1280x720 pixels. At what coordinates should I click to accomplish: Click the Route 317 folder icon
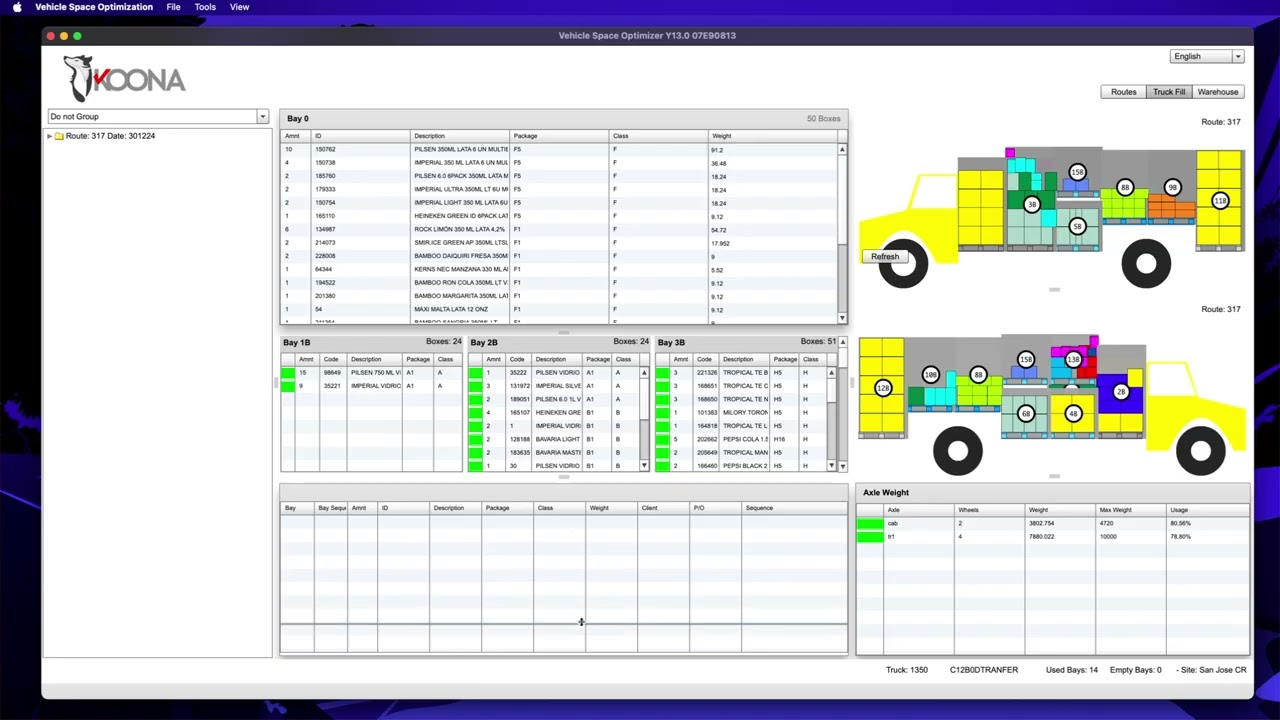(59, 136)
